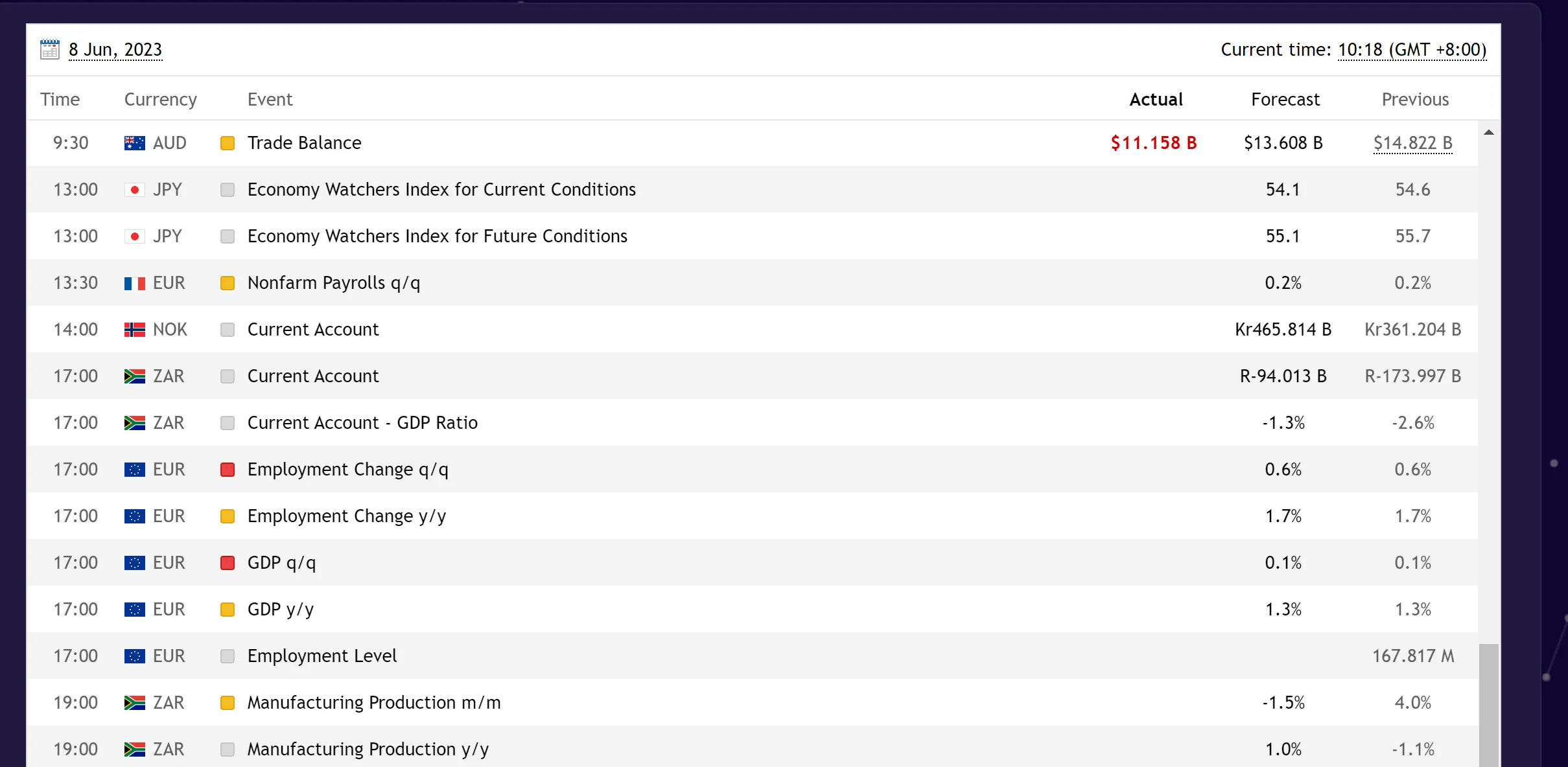Click the Australian flag on the Trade Balance row
This screenshot has width=1568, height=767.
pos(134,143)
